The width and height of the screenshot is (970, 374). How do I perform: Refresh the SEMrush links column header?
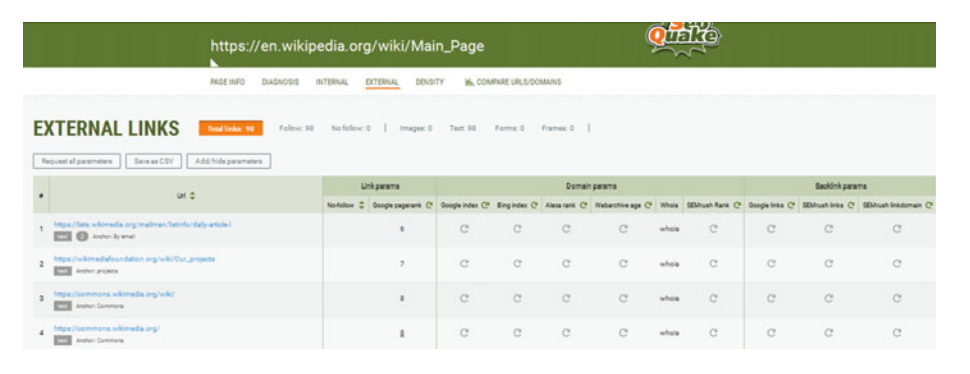click(x=851, y=205)
